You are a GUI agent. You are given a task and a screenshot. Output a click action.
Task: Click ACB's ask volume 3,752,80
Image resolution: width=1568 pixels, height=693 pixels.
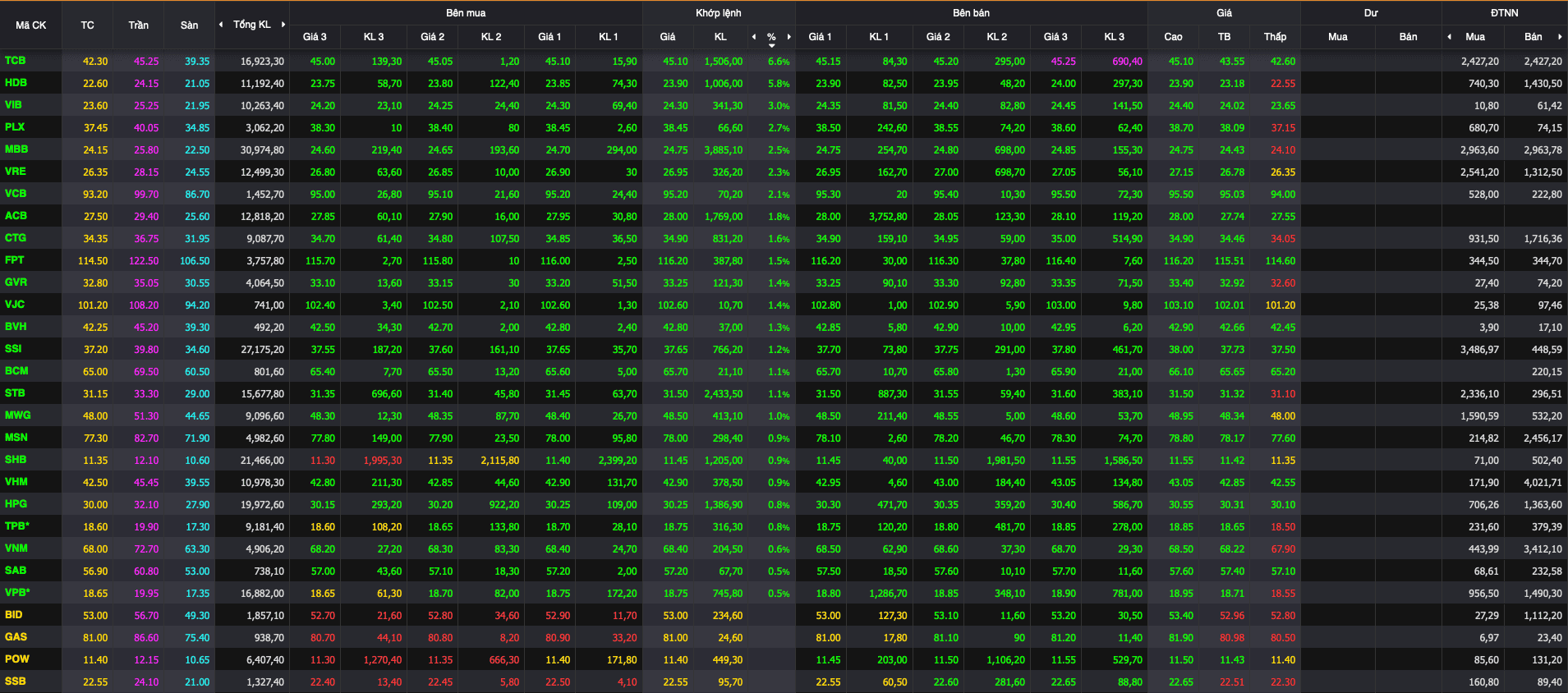(888, 217)
